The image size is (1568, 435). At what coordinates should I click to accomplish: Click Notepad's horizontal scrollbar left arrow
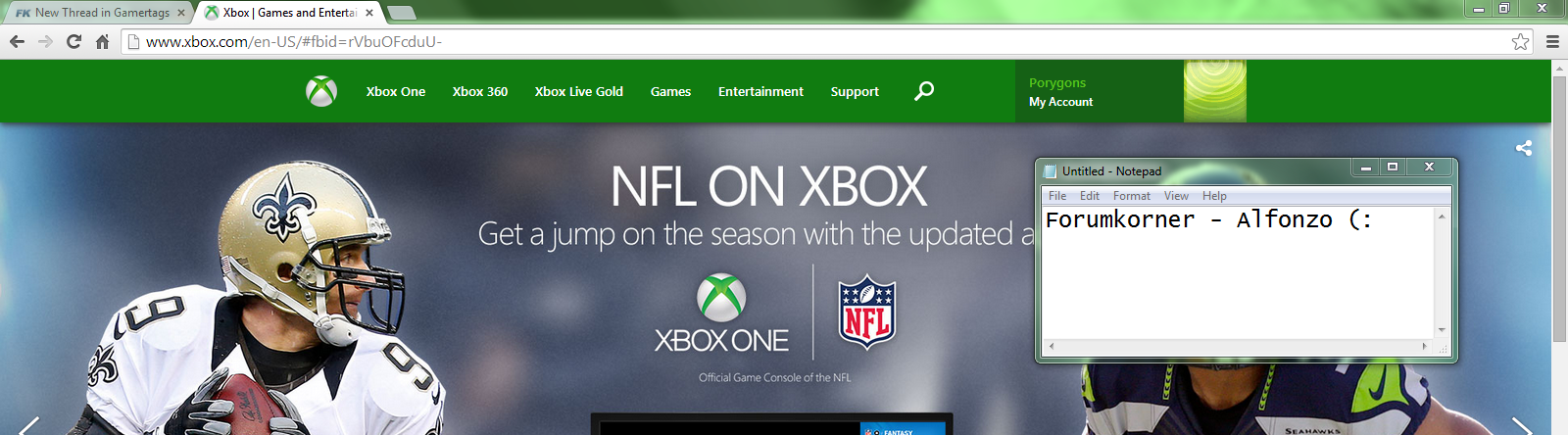pos(1051,346)
